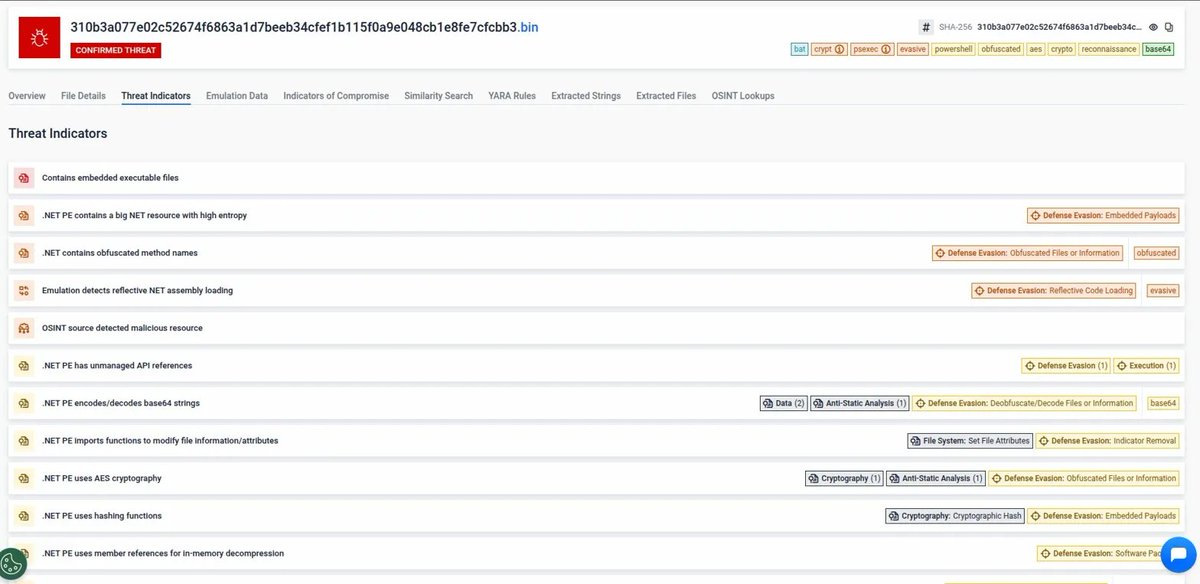Image resolution: width=1200 pixels, height=584 pixels.
Task: Click the hash type # icon
Action: 926,27
